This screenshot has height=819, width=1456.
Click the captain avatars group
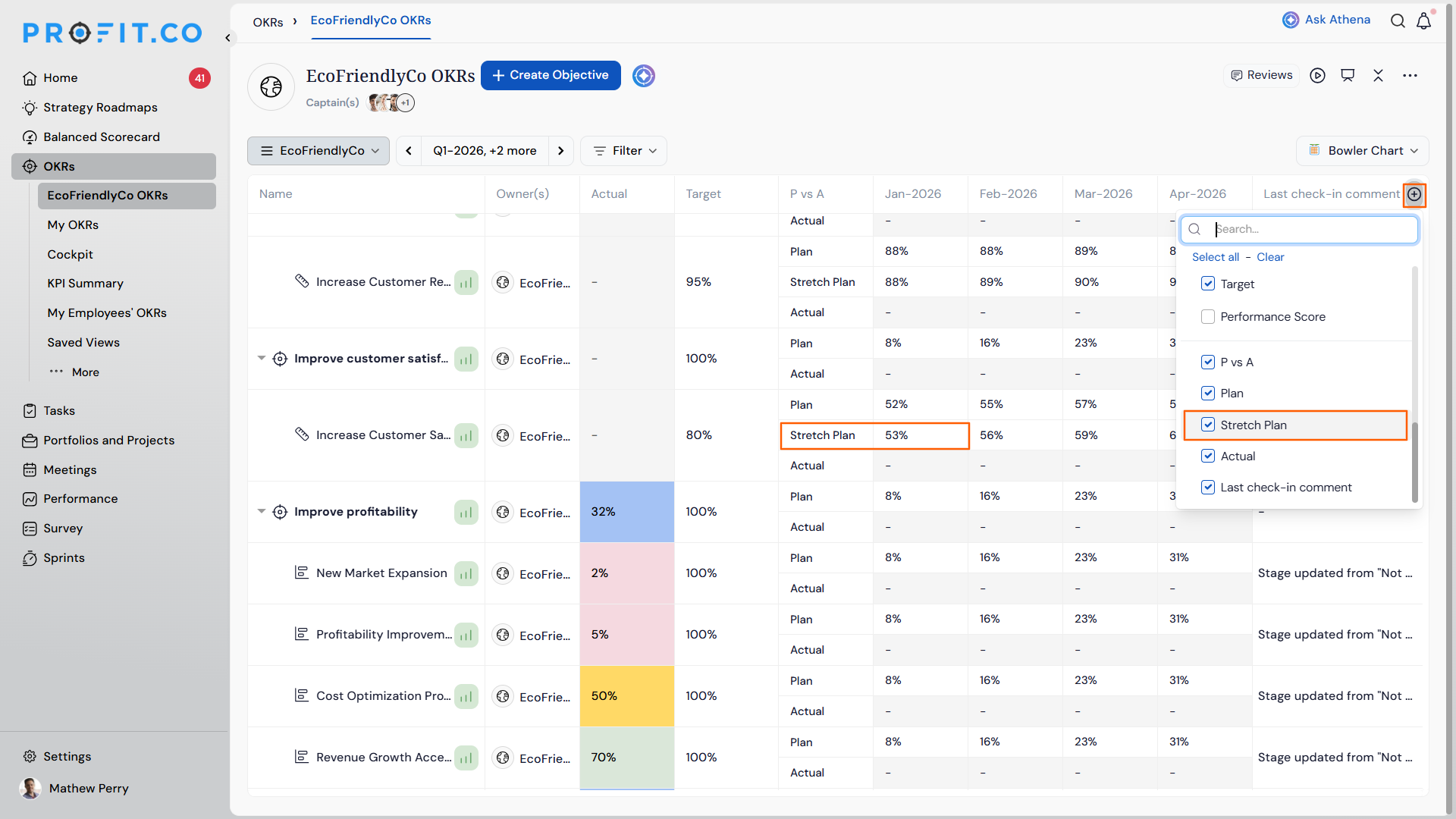click(391, 102)
